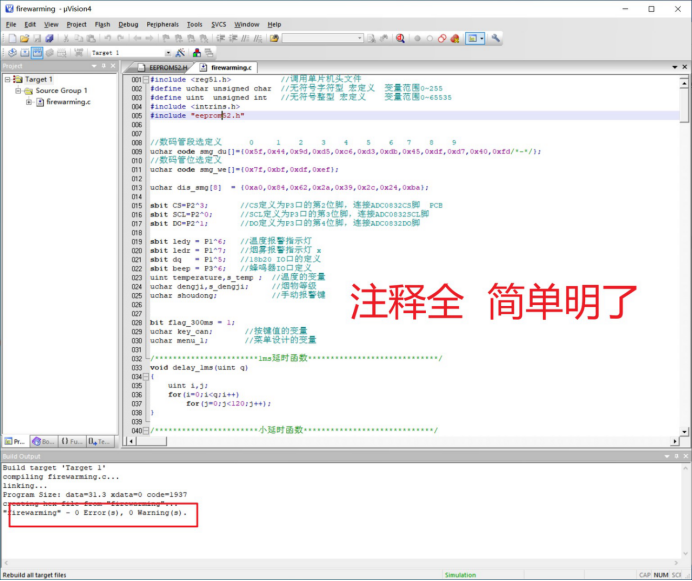Select Source Group 1 folder
The height and width of the screenshot is (581, 692).
point(61,91)
